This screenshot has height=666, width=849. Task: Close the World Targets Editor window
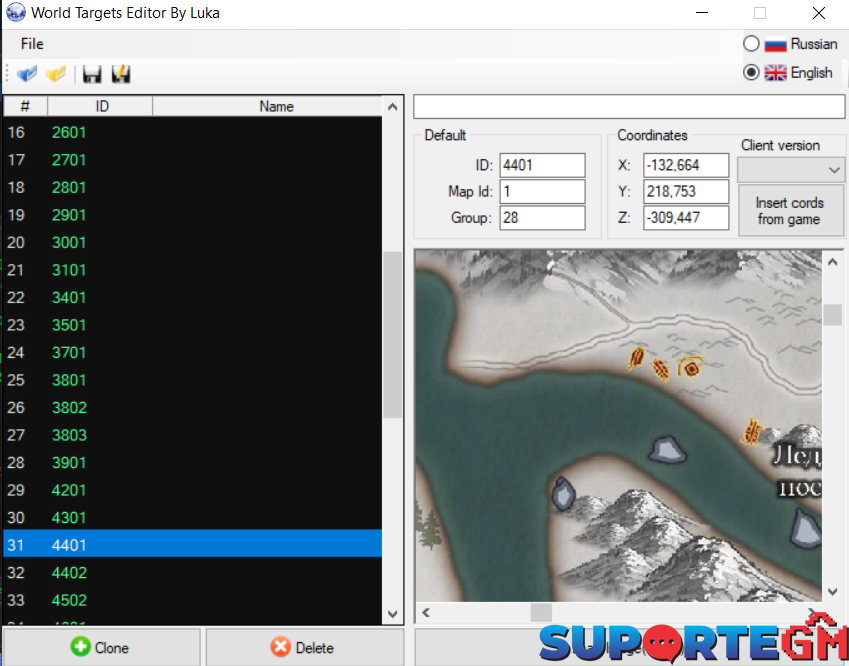819,12
